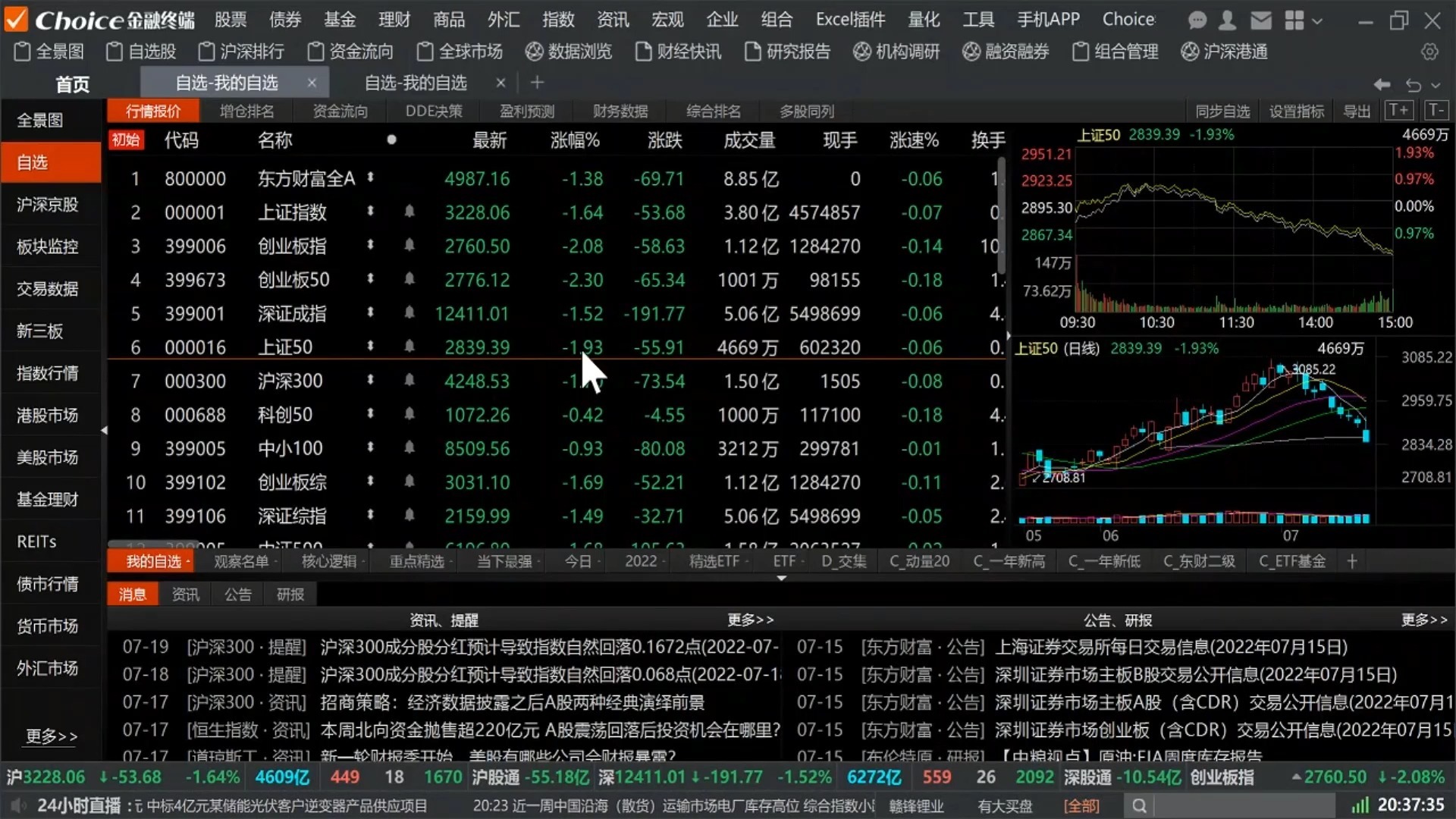Screen dimensions: 1456x819
Task: Collapse the left sidebar with triangle handle
Action: click(104, 430)
